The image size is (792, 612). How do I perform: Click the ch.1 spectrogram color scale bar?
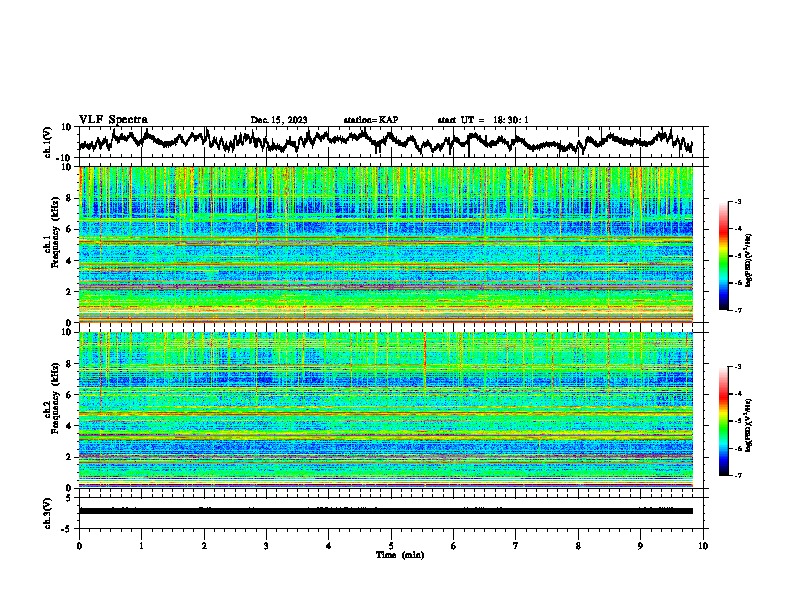point(724,256)
